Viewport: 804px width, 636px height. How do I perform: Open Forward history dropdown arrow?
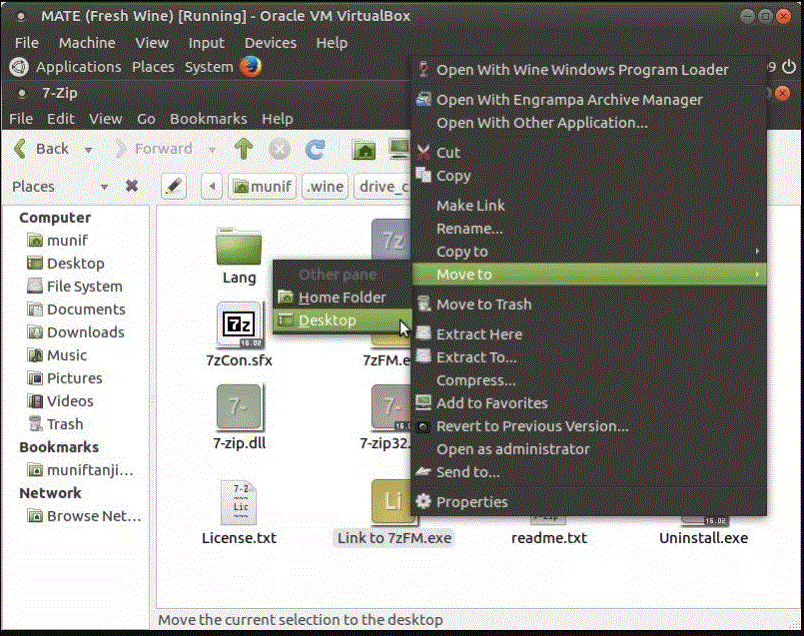click(212, 150)
